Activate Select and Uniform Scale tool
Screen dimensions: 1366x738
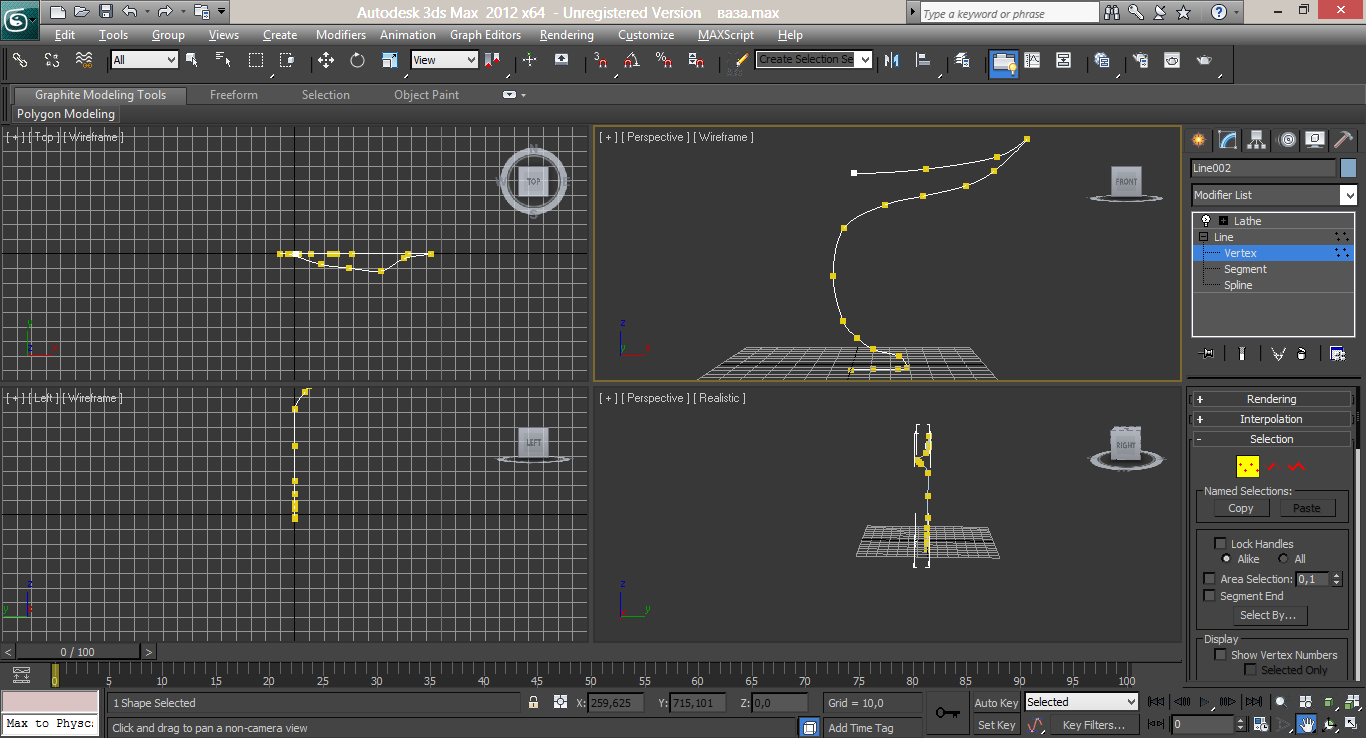[390, 60]
